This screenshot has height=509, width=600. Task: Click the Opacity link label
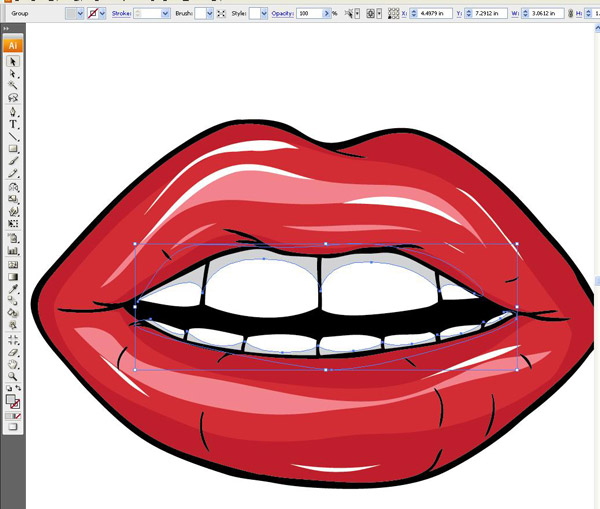point(282,14)
